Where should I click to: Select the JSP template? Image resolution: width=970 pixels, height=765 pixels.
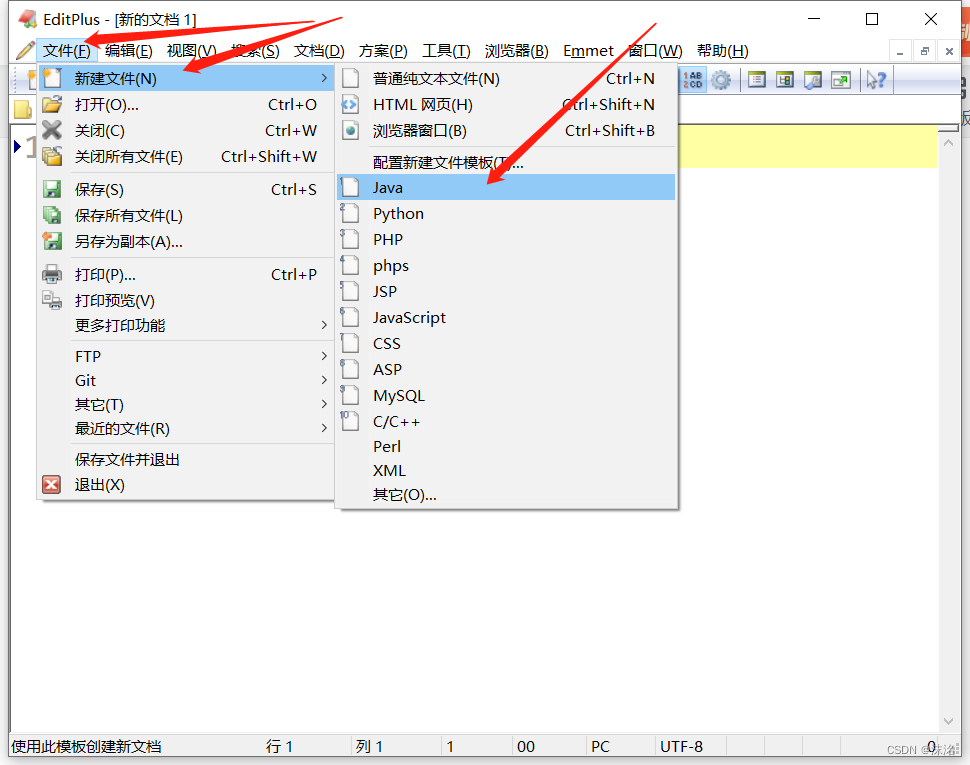[x=506, y=291]
